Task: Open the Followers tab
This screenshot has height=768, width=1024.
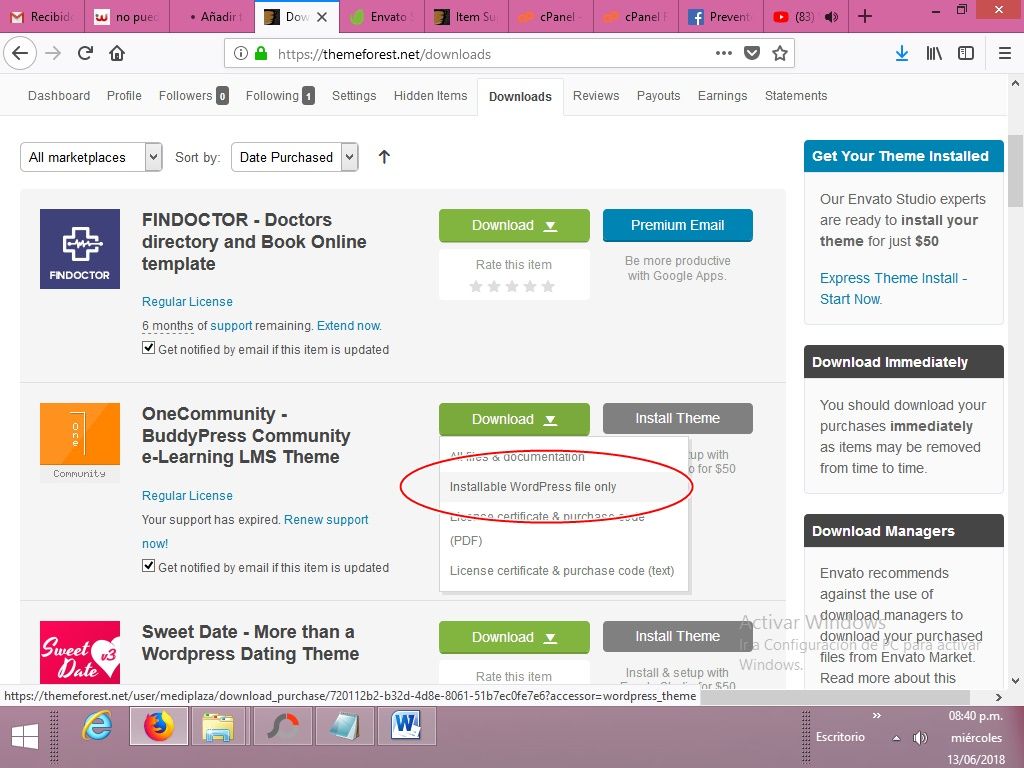Action: [193, 95]
